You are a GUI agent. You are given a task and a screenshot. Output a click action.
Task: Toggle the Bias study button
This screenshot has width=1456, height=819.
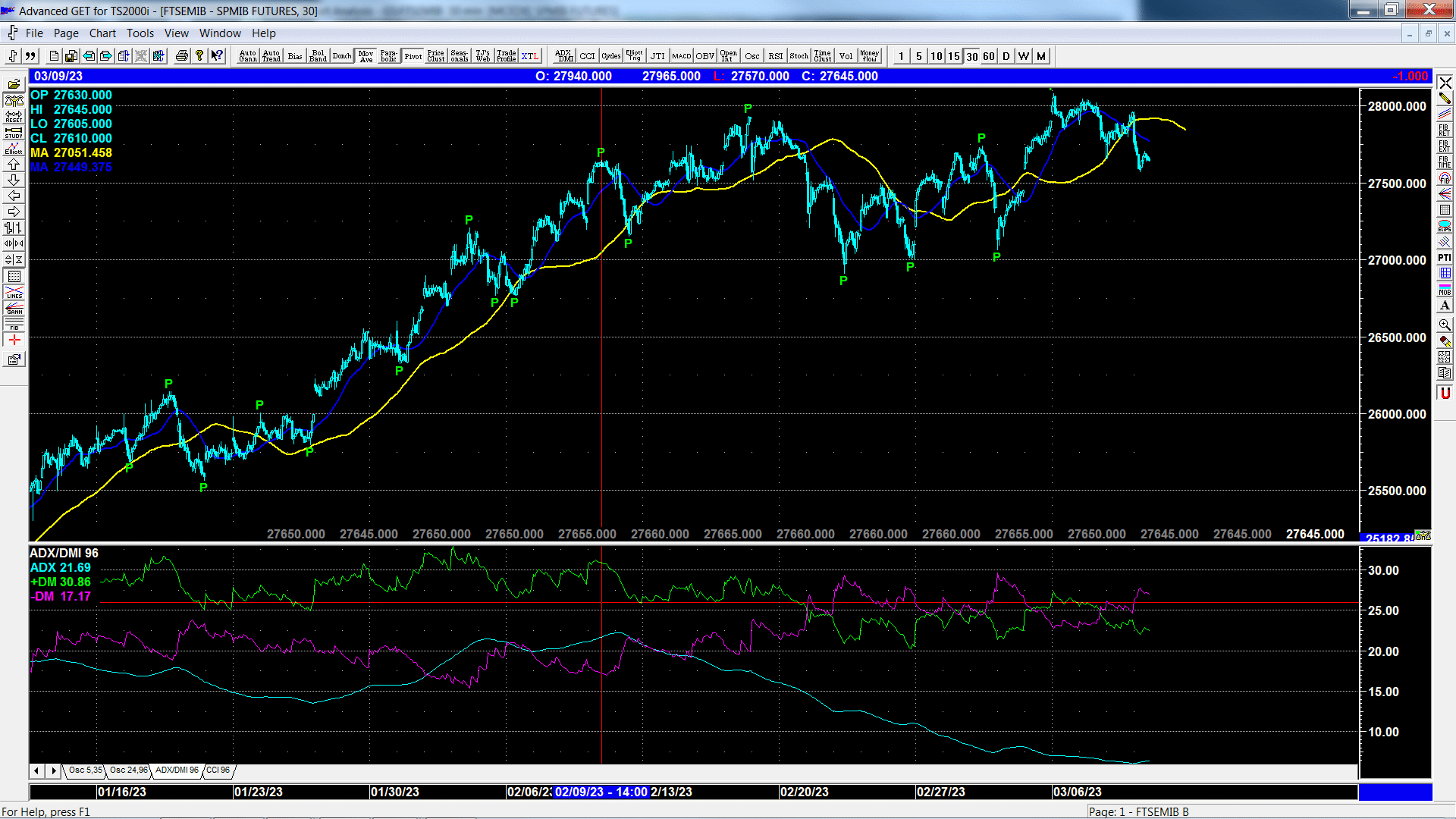tap(295, 56)
